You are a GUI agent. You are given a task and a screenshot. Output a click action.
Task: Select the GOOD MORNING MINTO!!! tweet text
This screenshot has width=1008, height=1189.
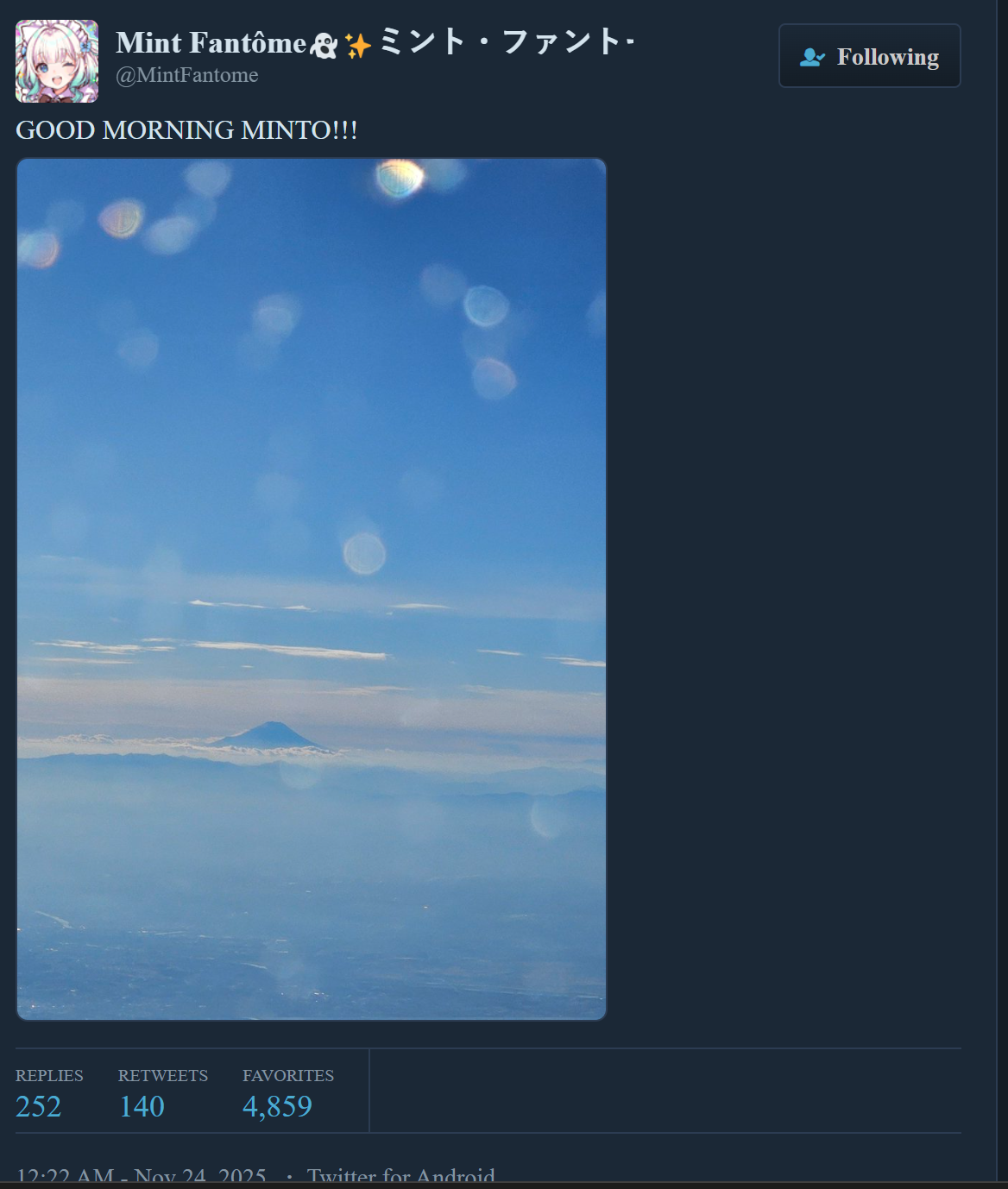(186, 130)
